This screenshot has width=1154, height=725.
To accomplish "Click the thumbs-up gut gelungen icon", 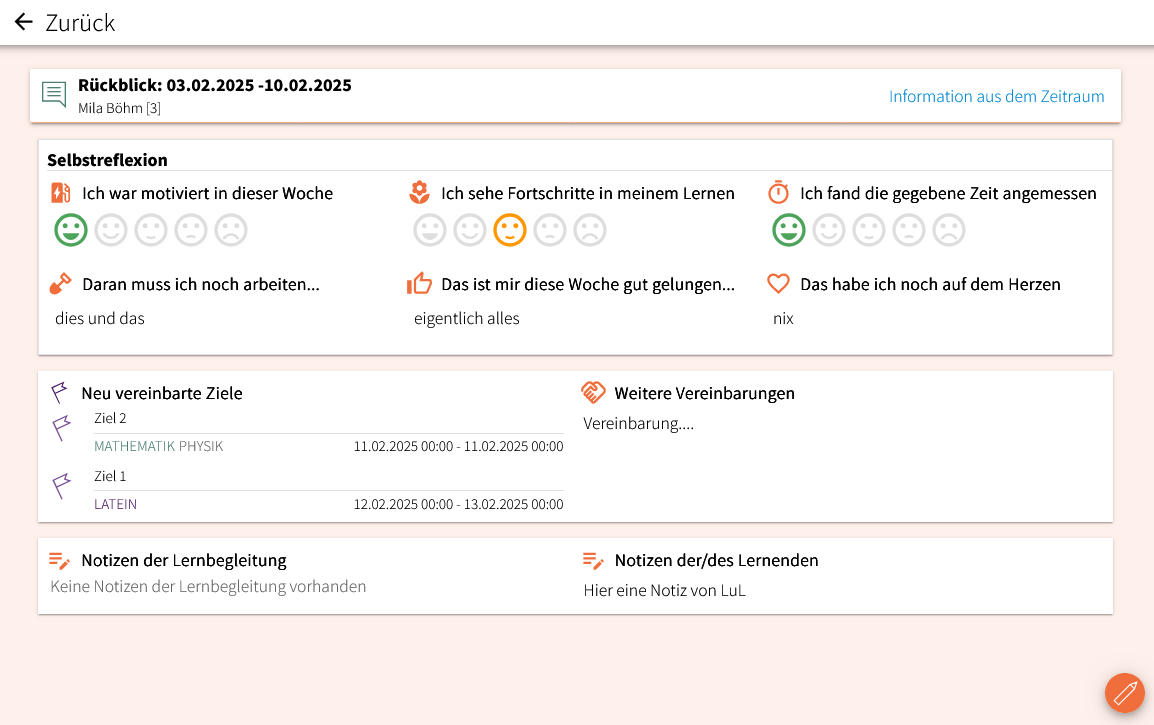I will pyautogui.click(x=420, y=283).
